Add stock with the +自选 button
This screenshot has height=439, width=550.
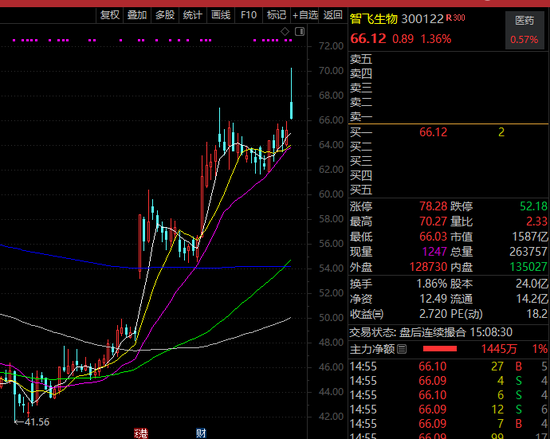click(x=305, y=15)
